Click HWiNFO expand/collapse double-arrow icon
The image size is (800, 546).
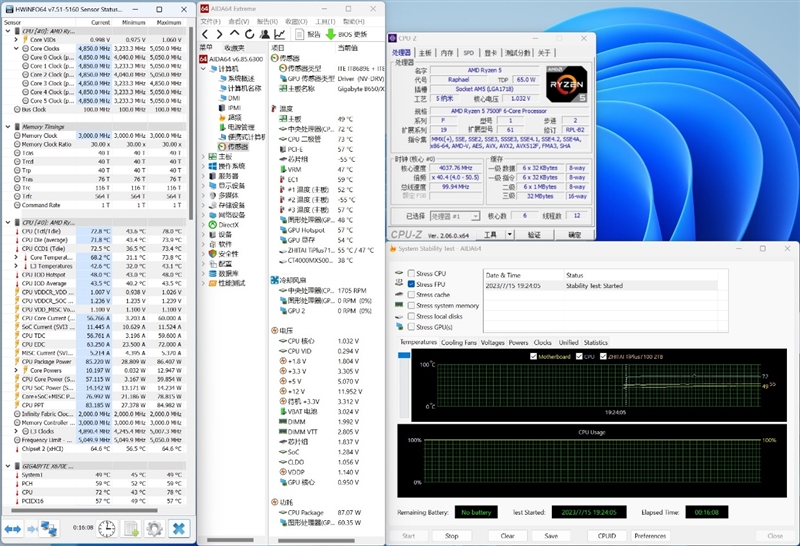point(13,529)
